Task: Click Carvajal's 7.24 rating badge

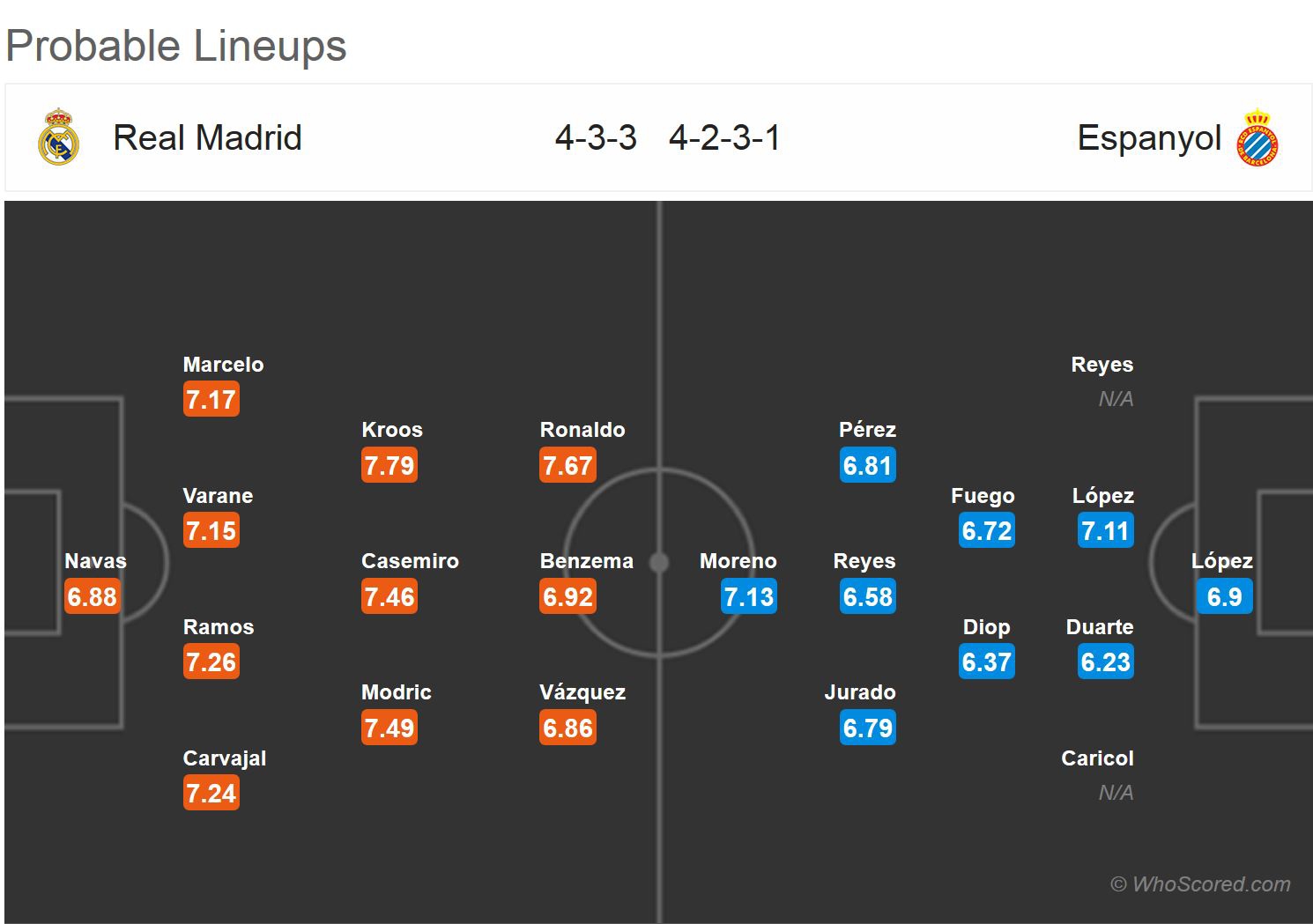Action: 211,793
